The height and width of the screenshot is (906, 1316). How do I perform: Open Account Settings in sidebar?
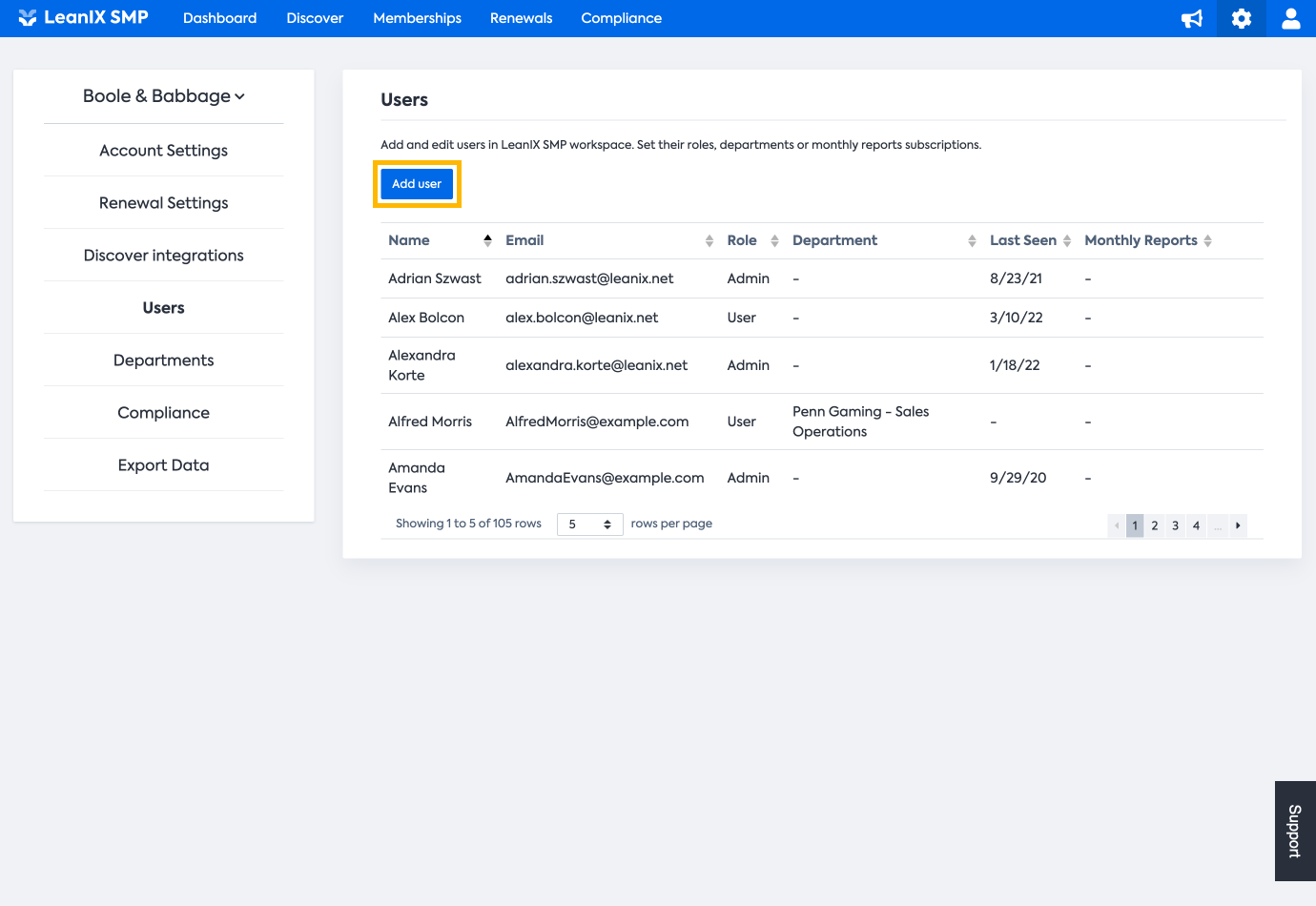tap(164, 151)
